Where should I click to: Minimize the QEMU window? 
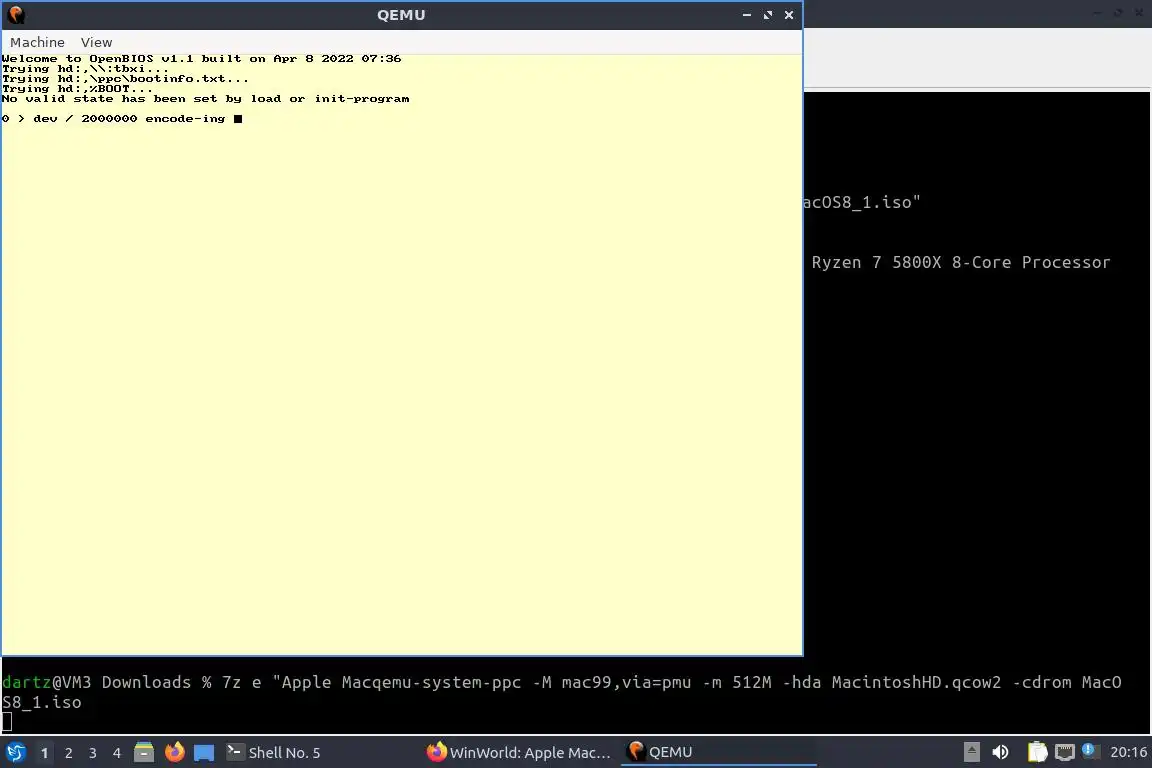tap(746, 15)
